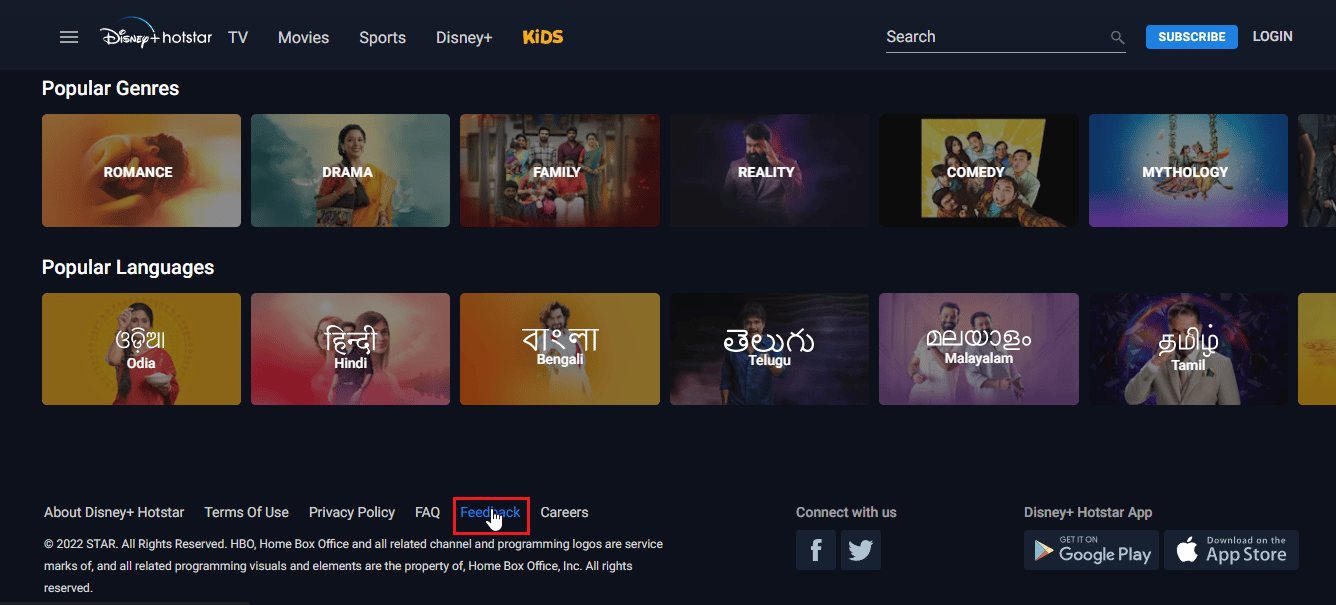Viewport: 1336px width, 605px height.
Task: Select the Malayalam language card
Action: point(978,349)
